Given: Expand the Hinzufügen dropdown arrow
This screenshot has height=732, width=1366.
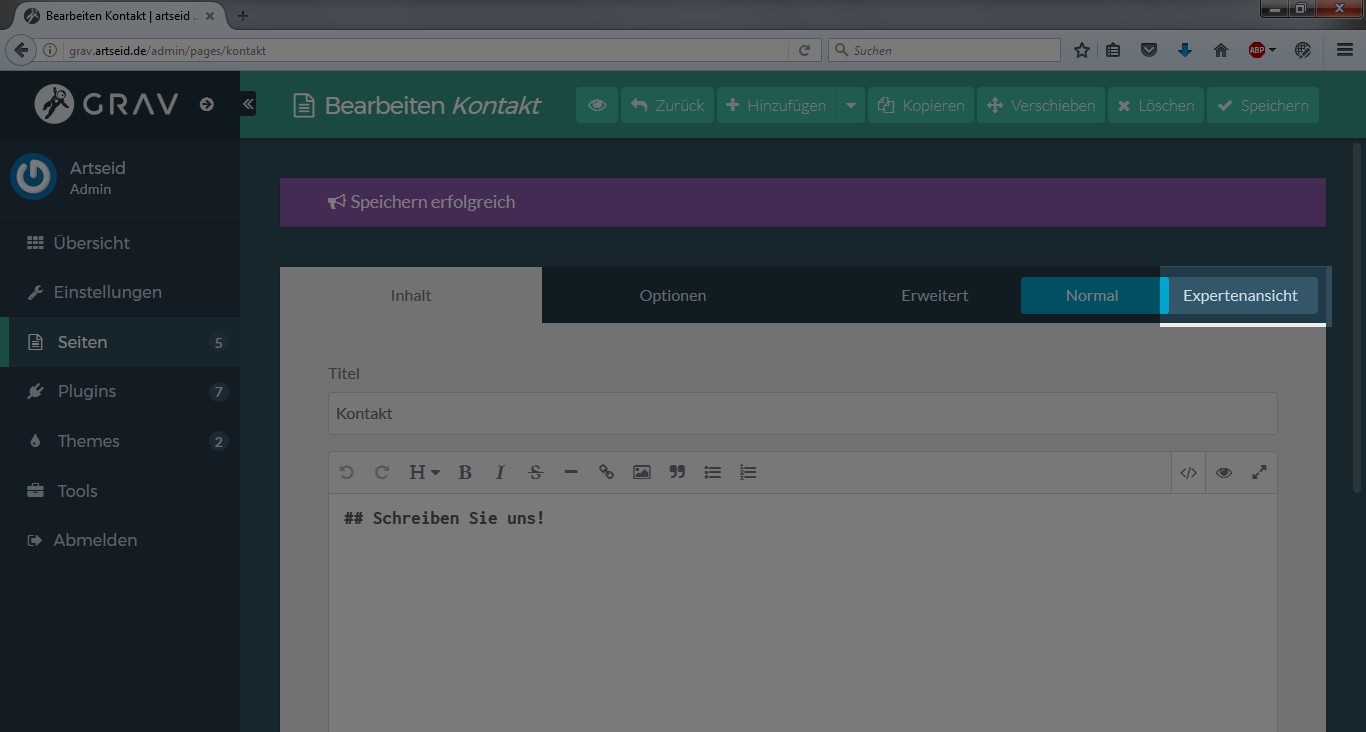Looking at the screenshot, I should coord(851,105).
